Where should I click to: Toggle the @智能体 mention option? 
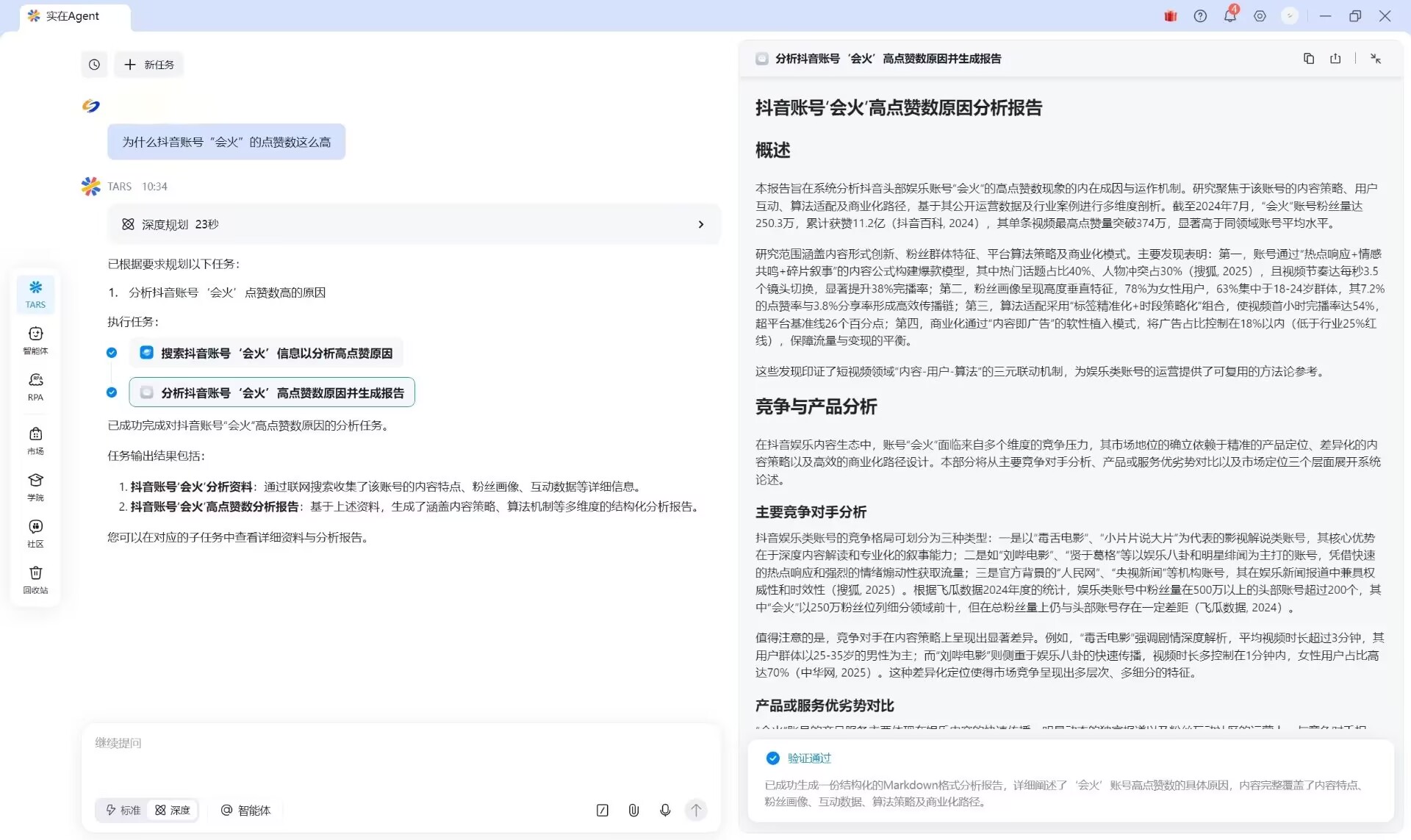pyautogui.click(x=246, y=810)
